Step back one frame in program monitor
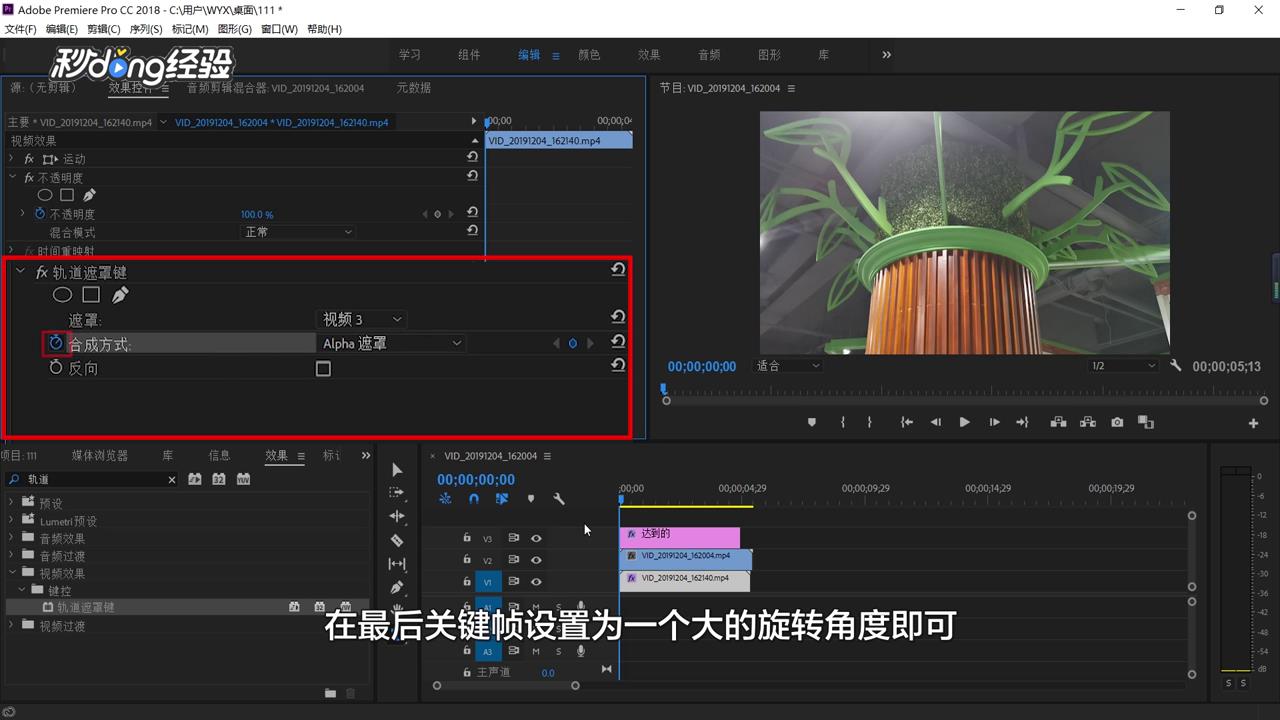Image resolution: width=1280 pixels, height=720 pixels. (936, 422)
